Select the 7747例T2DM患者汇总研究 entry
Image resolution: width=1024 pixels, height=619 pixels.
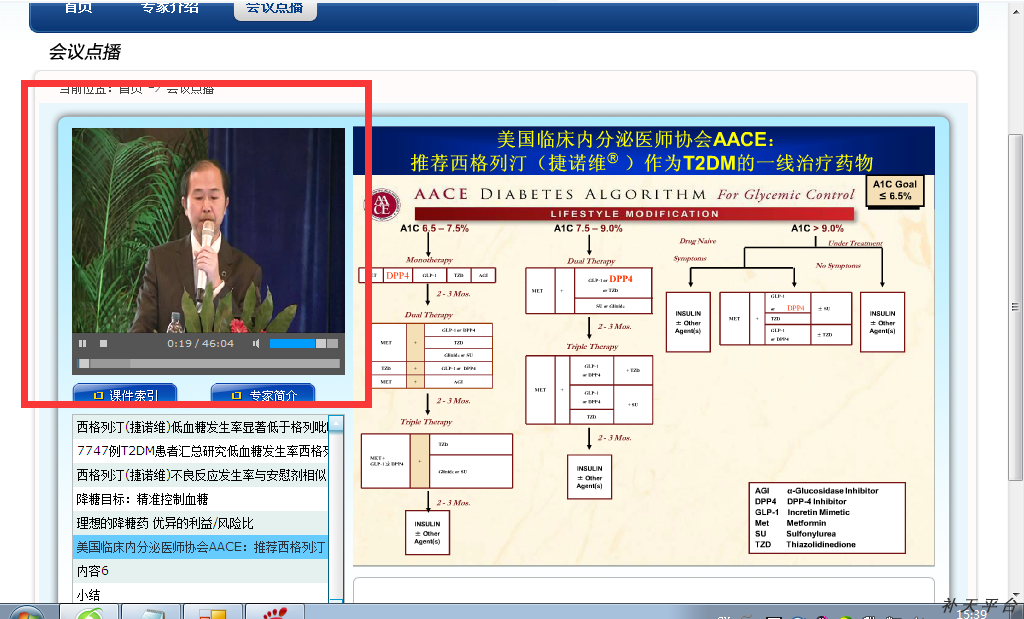[x=200, y=451]
